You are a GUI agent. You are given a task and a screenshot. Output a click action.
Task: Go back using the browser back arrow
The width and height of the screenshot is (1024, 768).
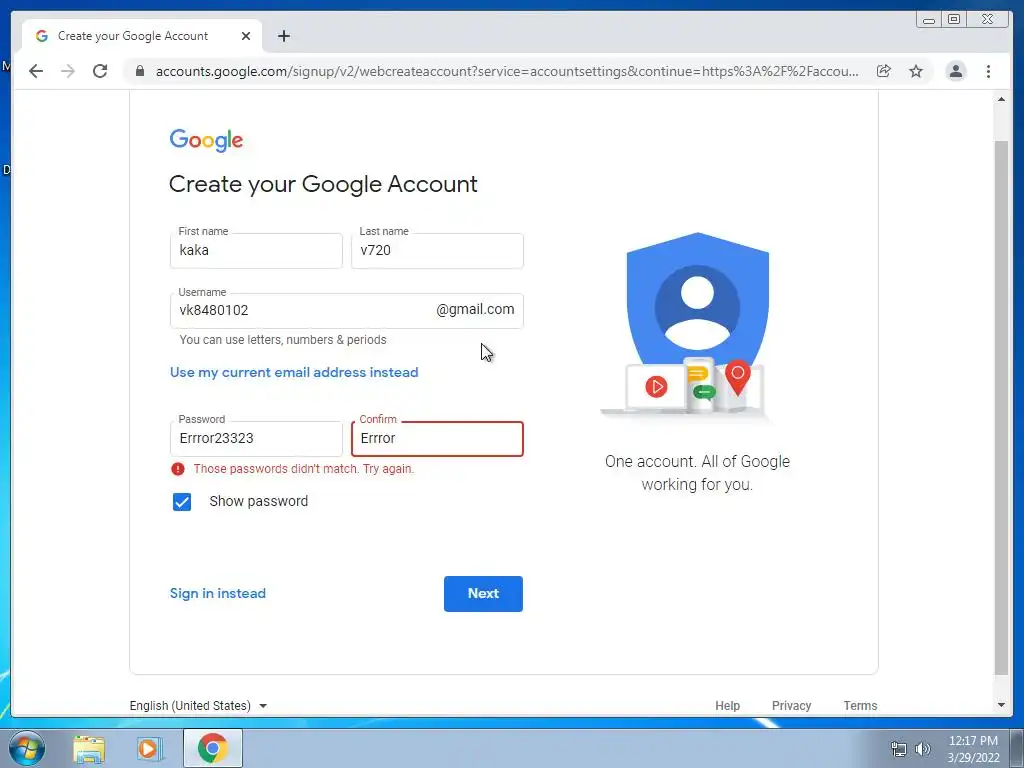pos(36,71)
